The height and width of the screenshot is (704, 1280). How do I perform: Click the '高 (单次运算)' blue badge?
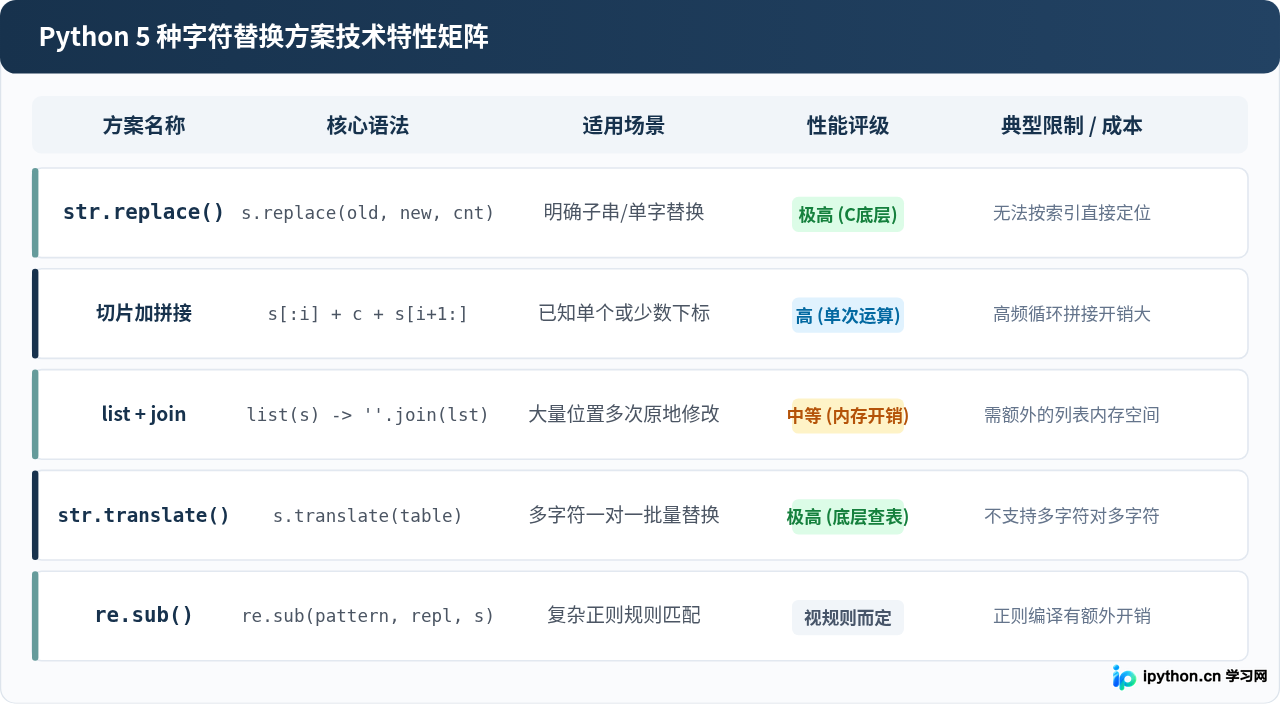848,315
